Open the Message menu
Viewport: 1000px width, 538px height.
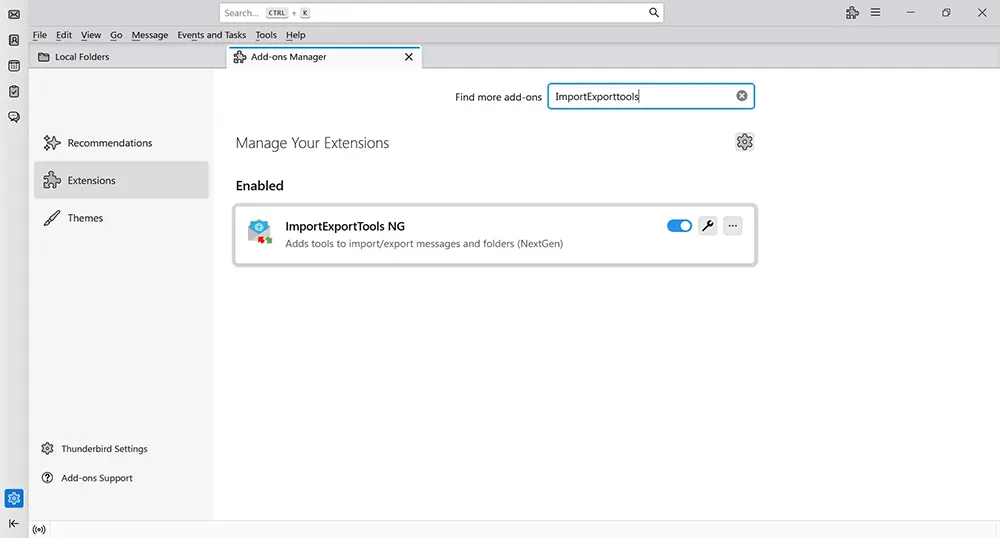click(150, 35)
